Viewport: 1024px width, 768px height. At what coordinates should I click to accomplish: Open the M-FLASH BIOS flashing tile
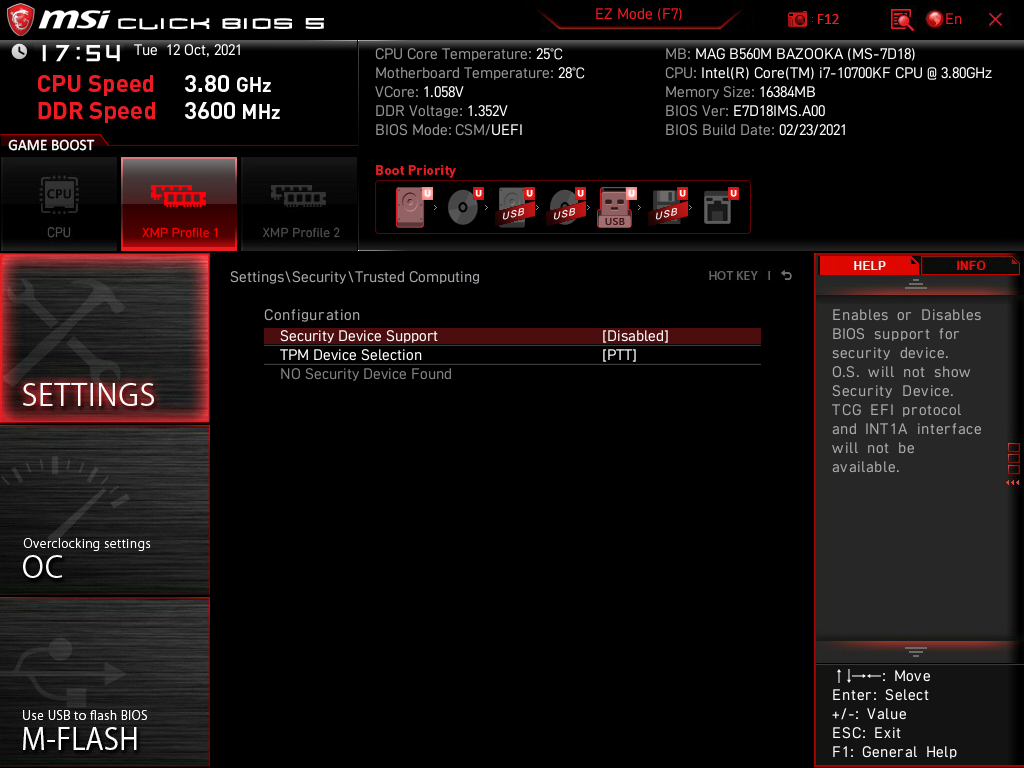point(104,682)
